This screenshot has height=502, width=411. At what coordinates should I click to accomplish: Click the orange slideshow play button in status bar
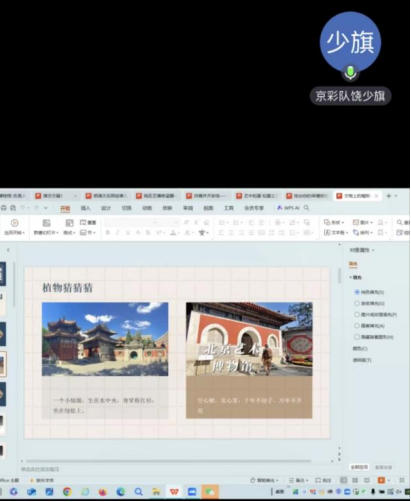pyautogui.click(x=381, y=480)
